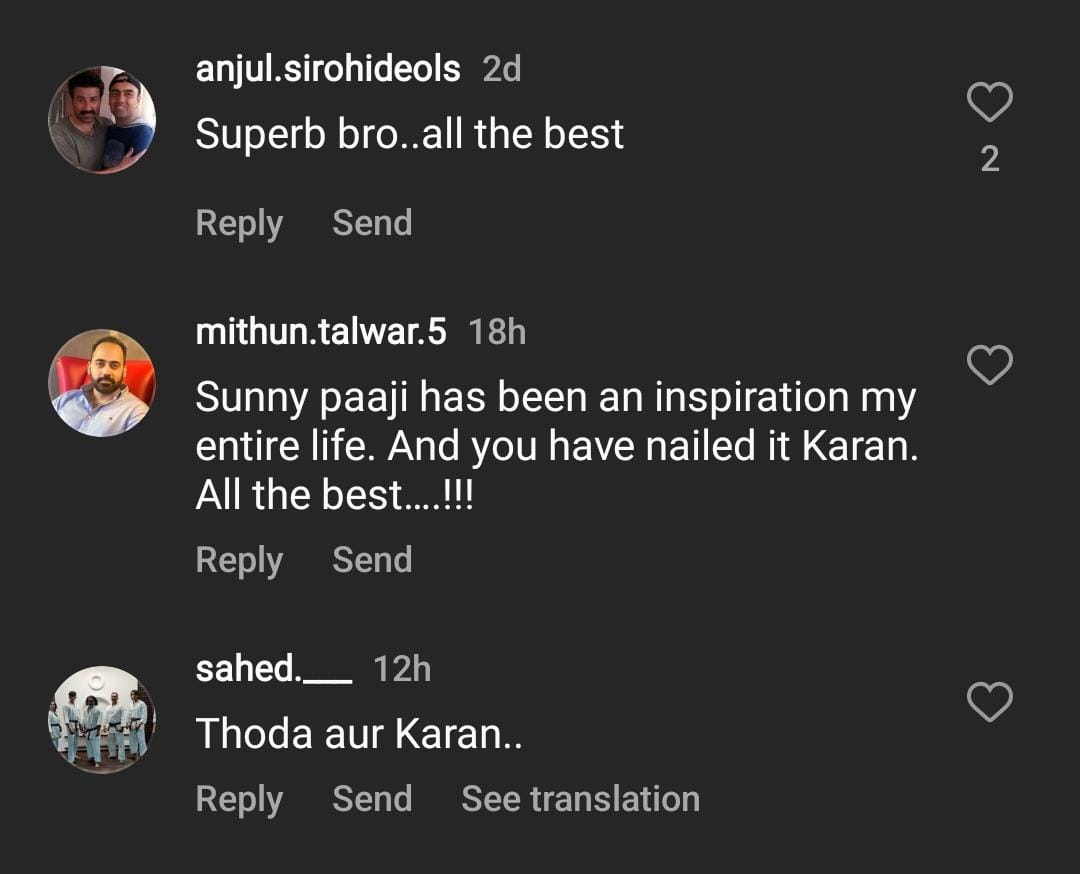Select the "Sunny paaji" inspiration comment text

556,447
